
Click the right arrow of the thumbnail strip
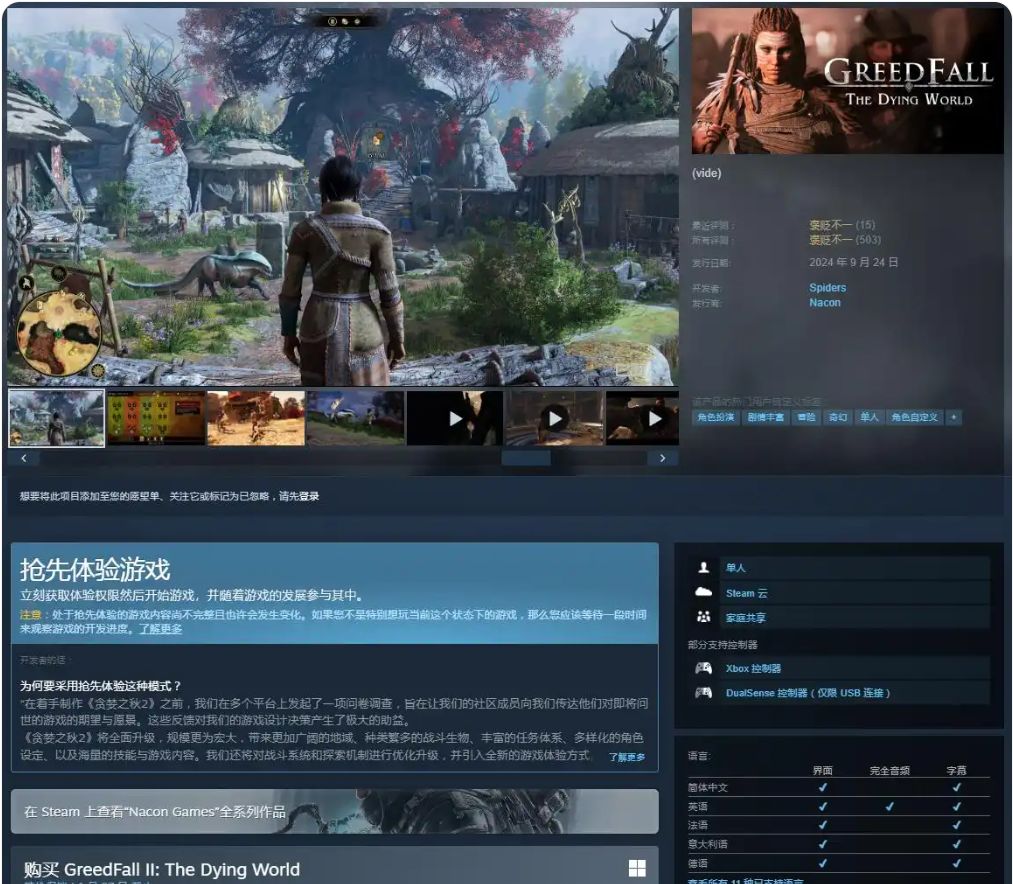click(663, 458)
